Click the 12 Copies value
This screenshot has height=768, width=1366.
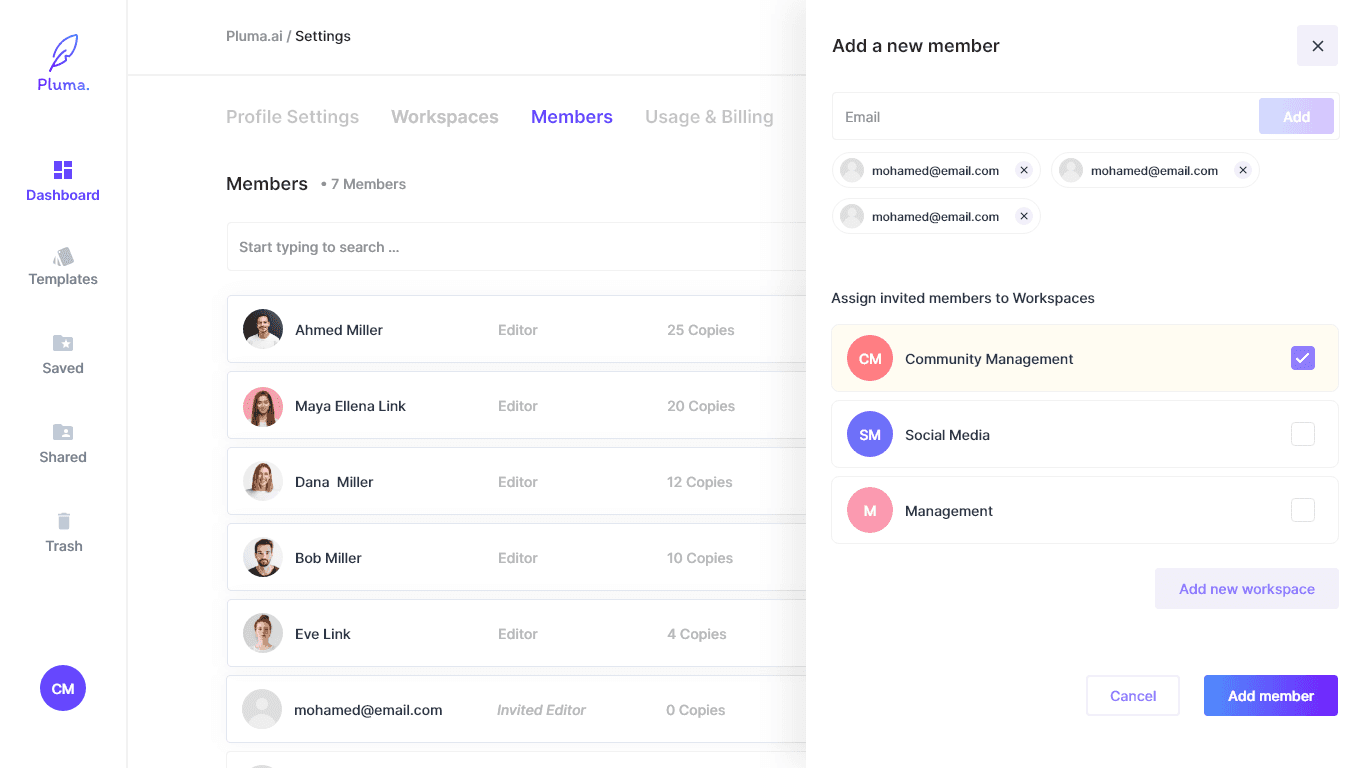[700, 482]
